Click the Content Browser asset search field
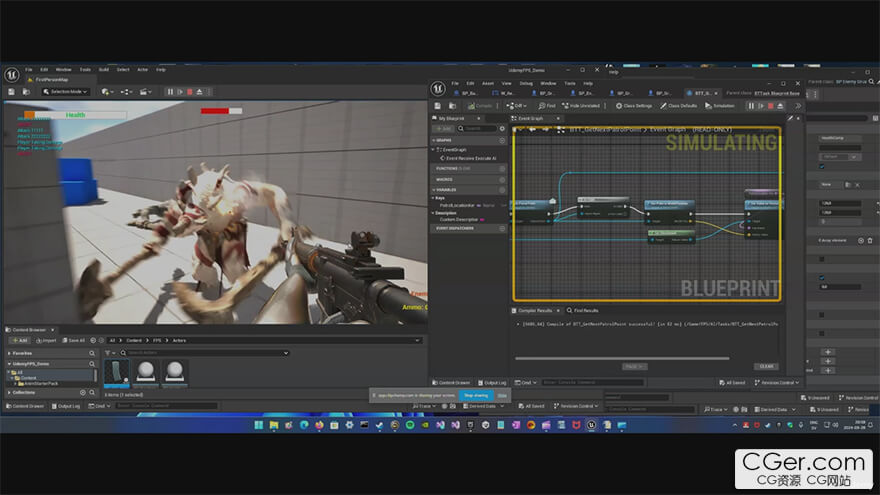The width and height of the screenshot is (880, 495). pyautogui.click(x=204, y=352)
